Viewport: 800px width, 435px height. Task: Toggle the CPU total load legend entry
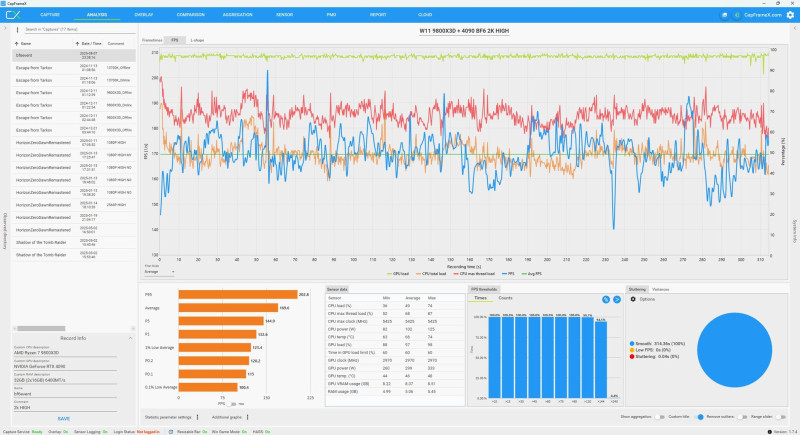pos(431,274)
